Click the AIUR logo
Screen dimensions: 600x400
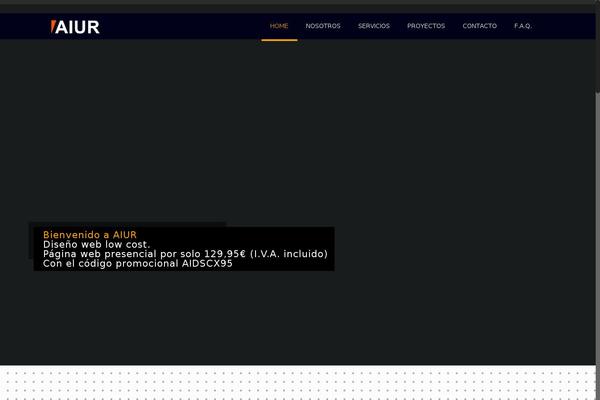pos(75,27)
